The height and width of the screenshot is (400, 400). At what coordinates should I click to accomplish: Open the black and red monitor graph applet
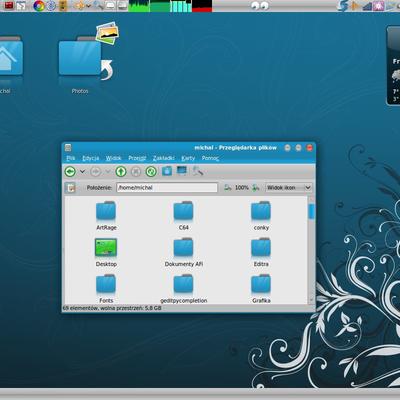pos(202,6)
